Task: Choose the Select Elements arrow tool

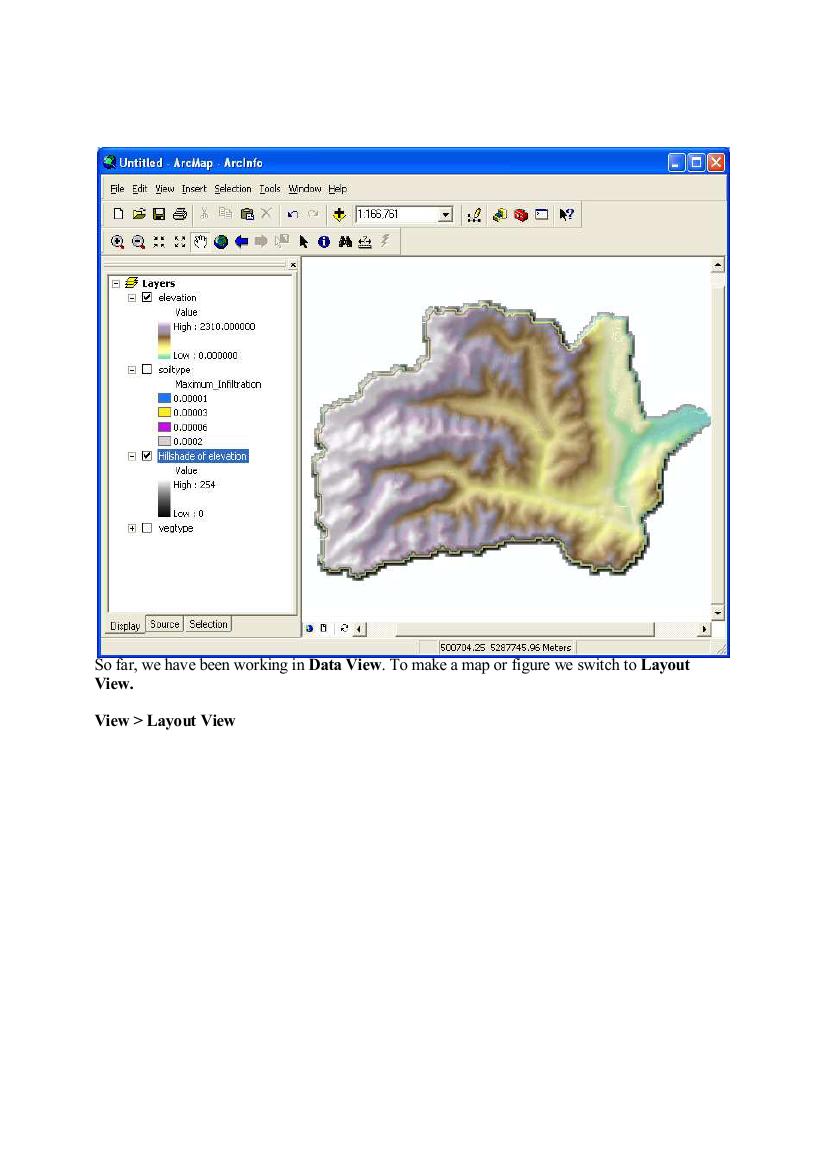Action: coord(303,242)
